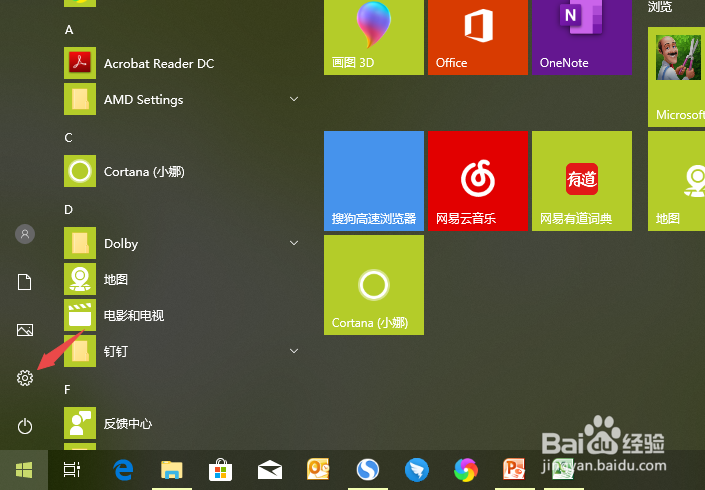Open the OneNote tile

coord(582,37)
